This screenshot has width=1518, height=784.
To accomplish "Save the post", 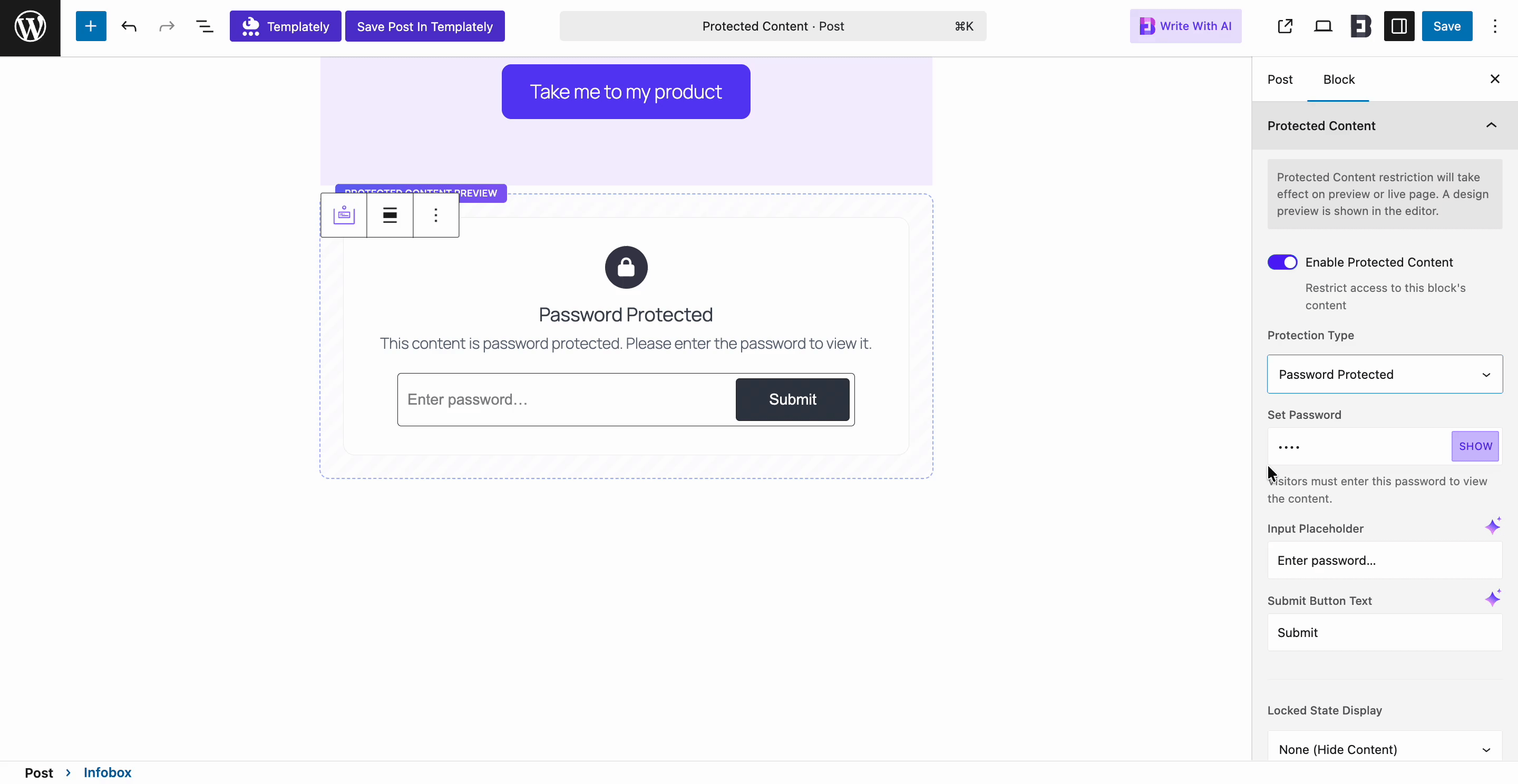I will (1447, 26).
